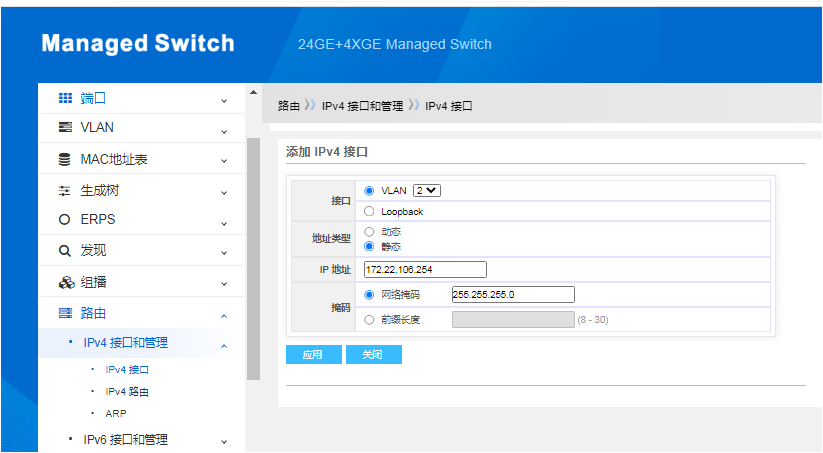The height and width of the screenshot is (453, 823).
Task: Click the multicast icon beside 组播
Action: (66, 282)
